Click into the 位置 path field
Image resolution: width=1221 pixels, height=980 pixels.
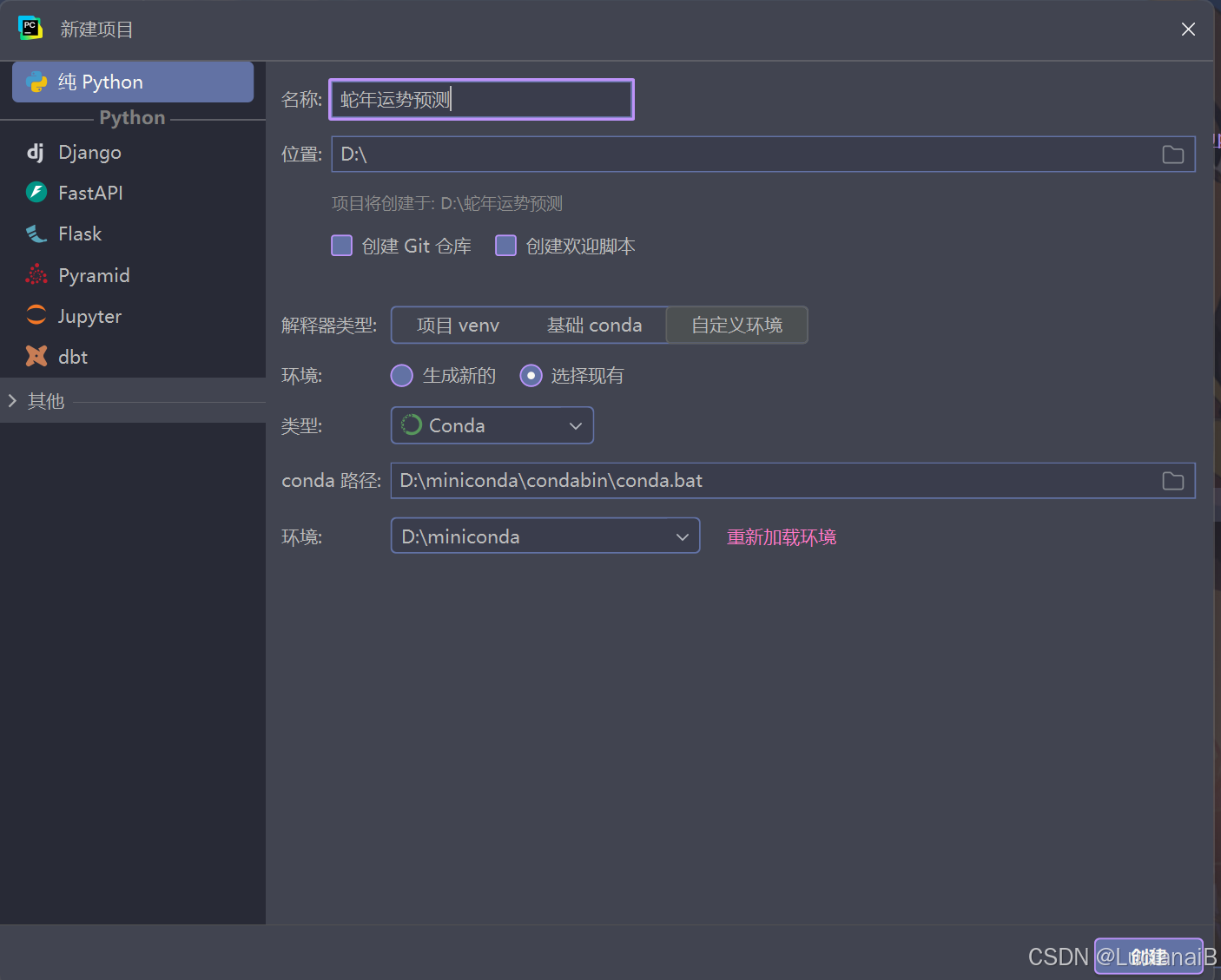click(x=763, y=155)
